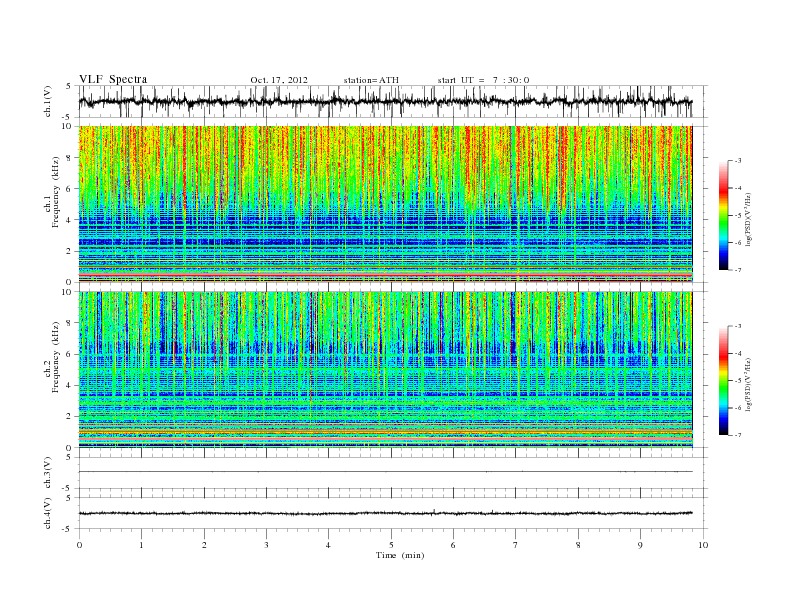Click the "ch.1(V)" axis label
This screenshot has width=792, height=612.
click(x=48, y=101)
